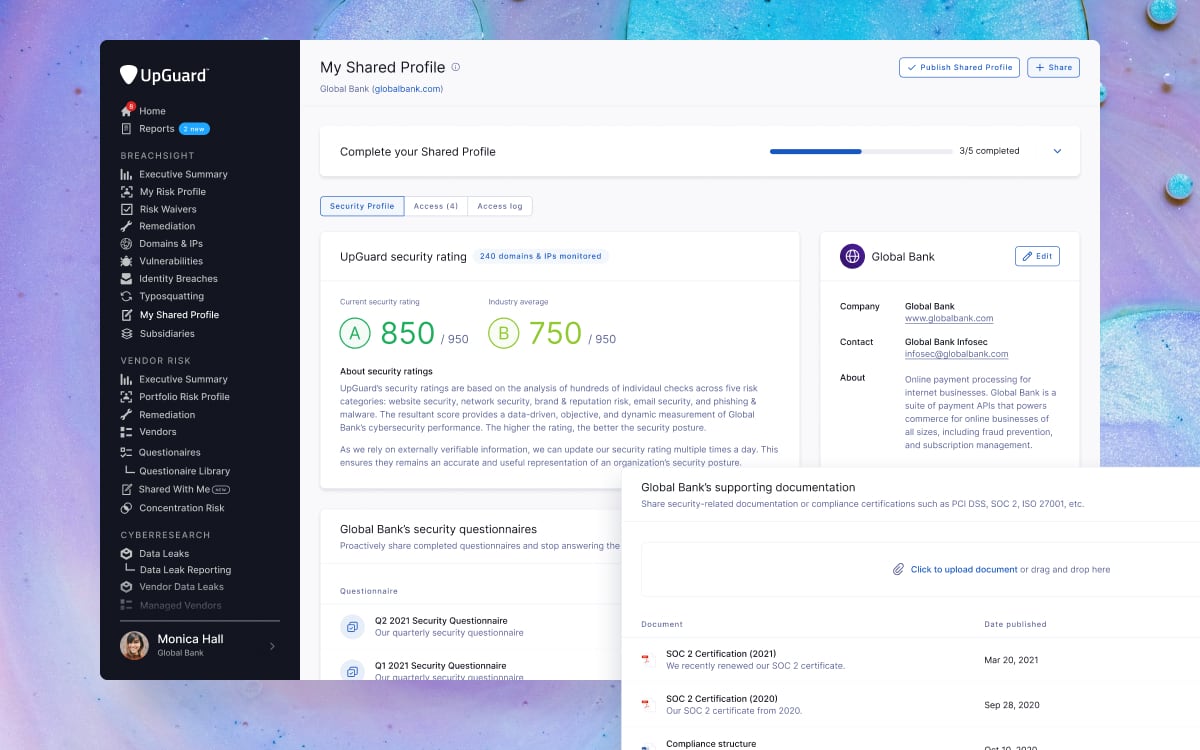
Task: Open Vendor Risk Remediation
Action: coord(157,415)
